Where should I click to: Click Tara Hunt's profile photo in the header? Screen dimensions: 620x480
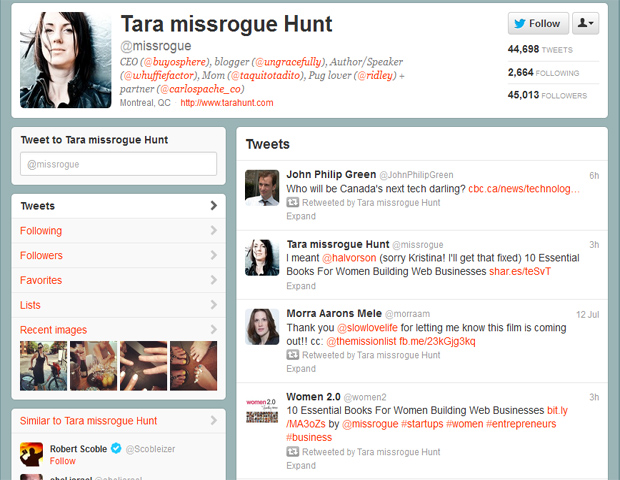click(66, 59)
